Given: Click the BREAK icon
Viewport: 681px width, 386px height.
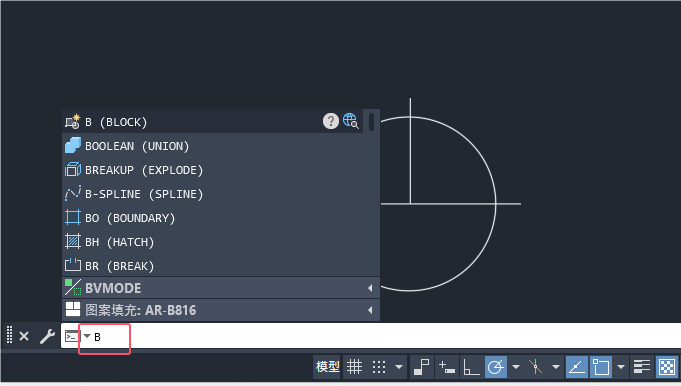Looking at the screenshot, I should [73, 264].
